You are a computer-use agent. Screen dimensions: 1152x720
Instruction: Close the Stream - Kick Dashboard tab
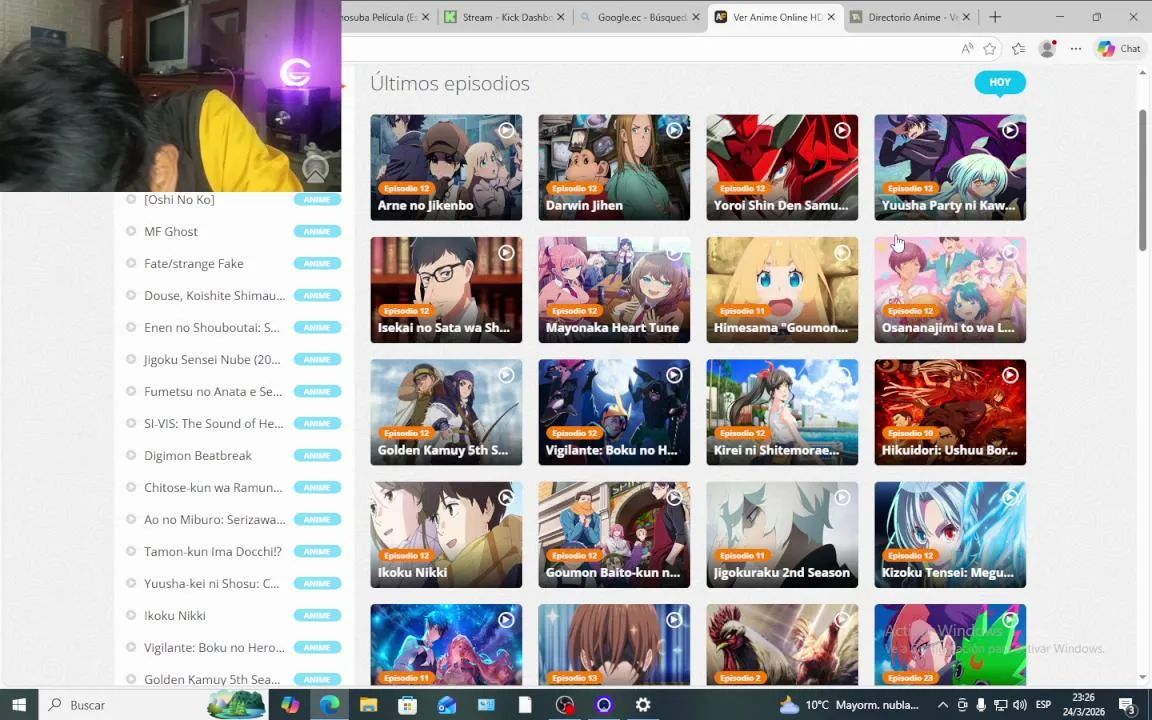click(x=561, y=17)
